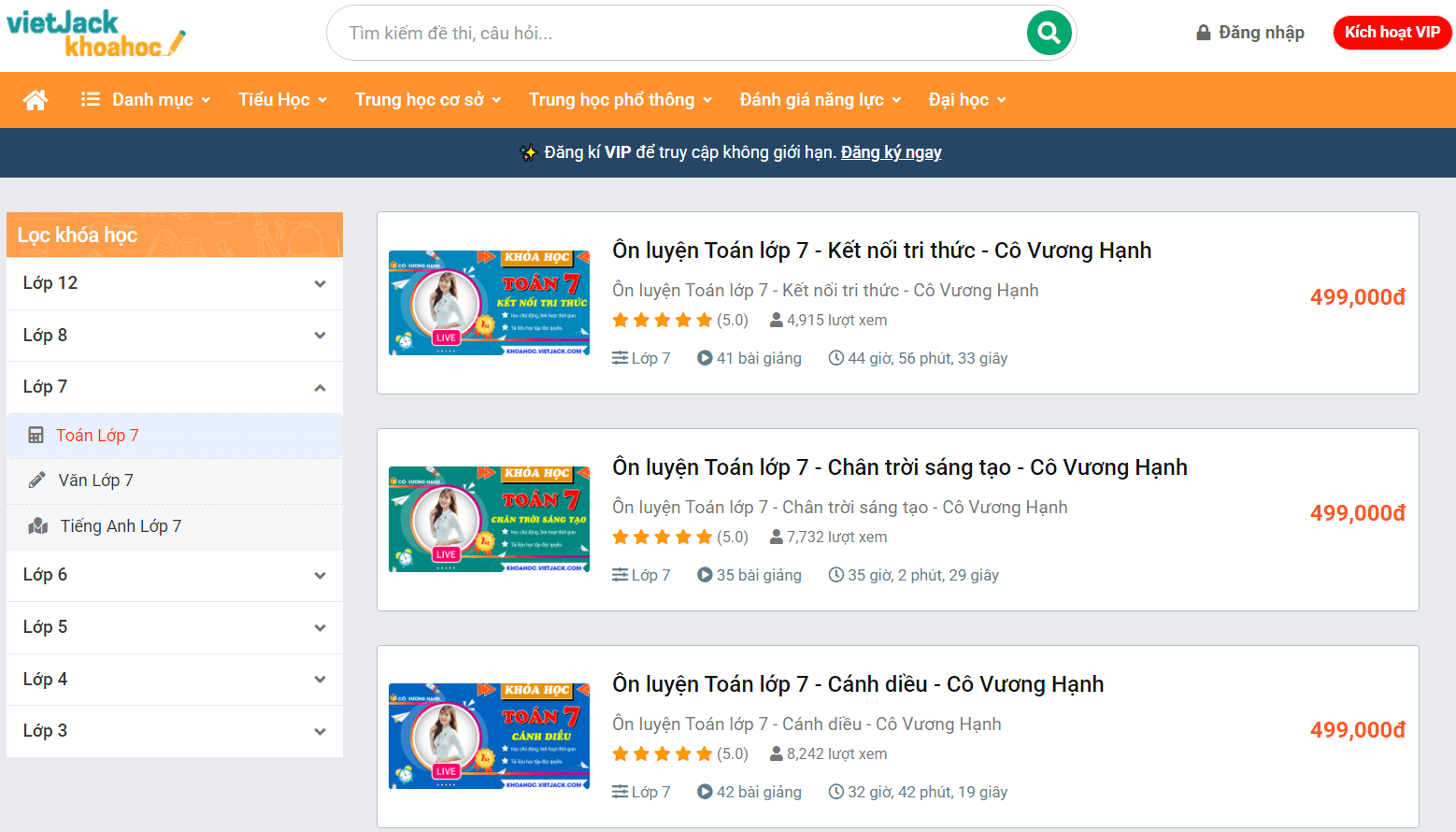Screen dimensions: 1456x832
Task: Click the 499,000đ price of Kết nối tri thức course
Action: tap(1358, 297)
